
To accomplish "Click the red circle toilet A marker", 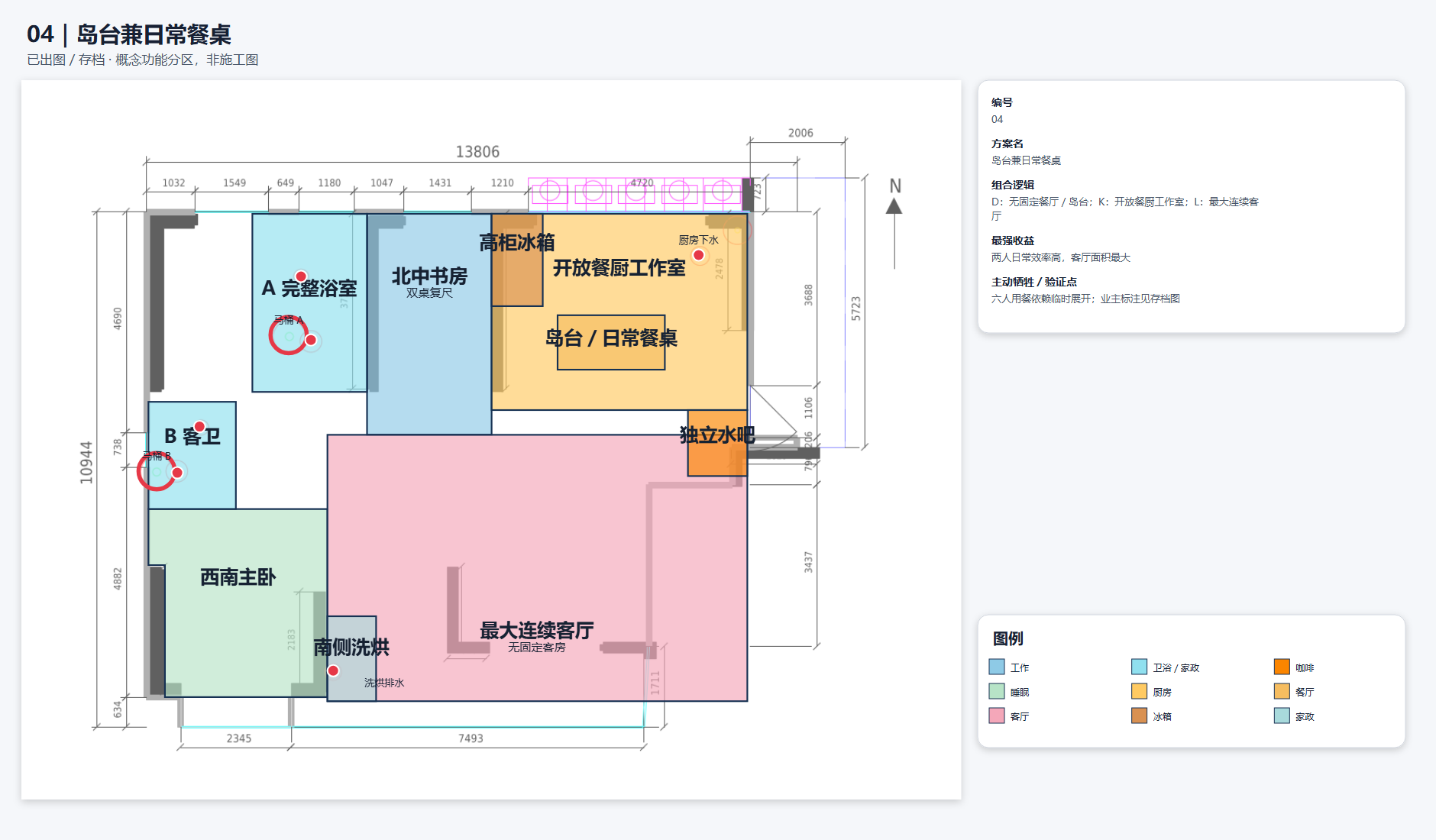I will coord(288,336).
